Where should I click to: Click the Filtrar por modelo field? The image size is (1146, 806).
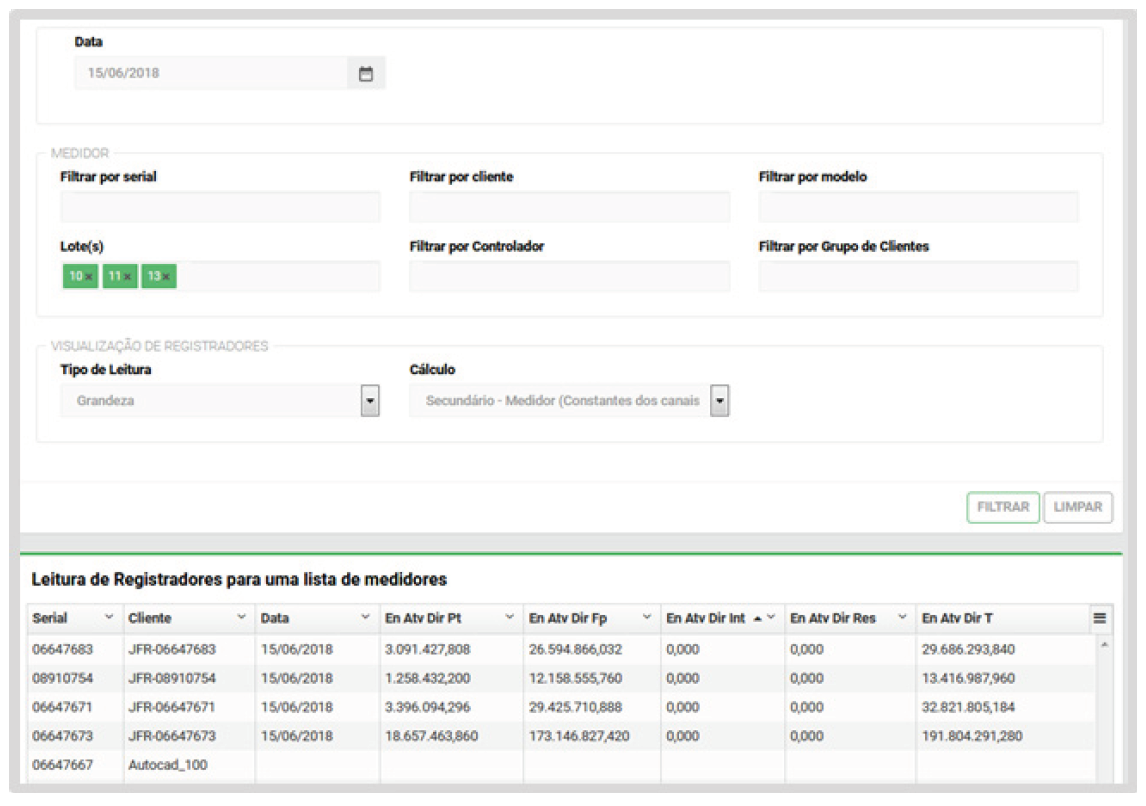918,207
